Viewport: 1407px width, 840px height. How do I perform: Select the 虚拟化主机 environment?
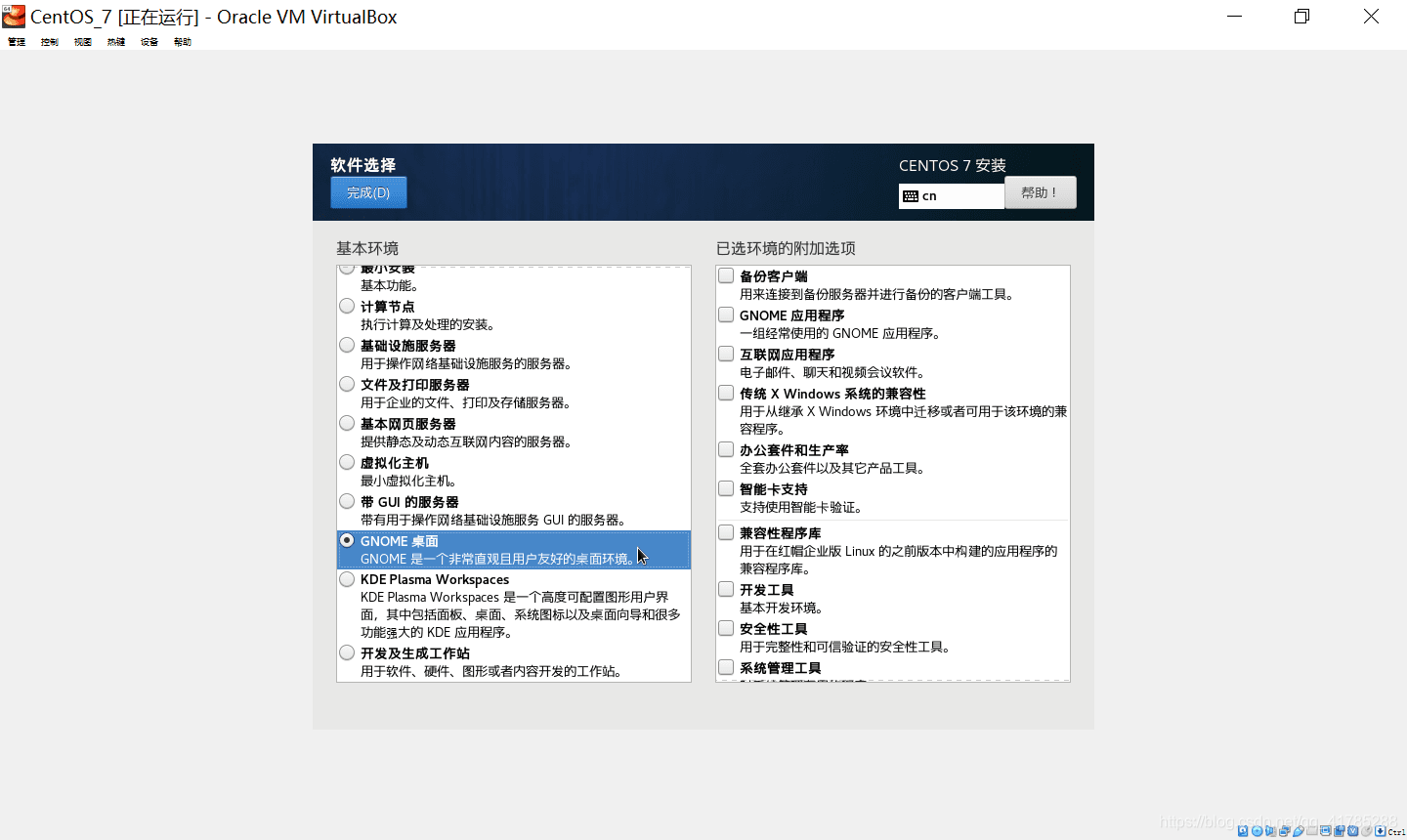coord(347,462)
